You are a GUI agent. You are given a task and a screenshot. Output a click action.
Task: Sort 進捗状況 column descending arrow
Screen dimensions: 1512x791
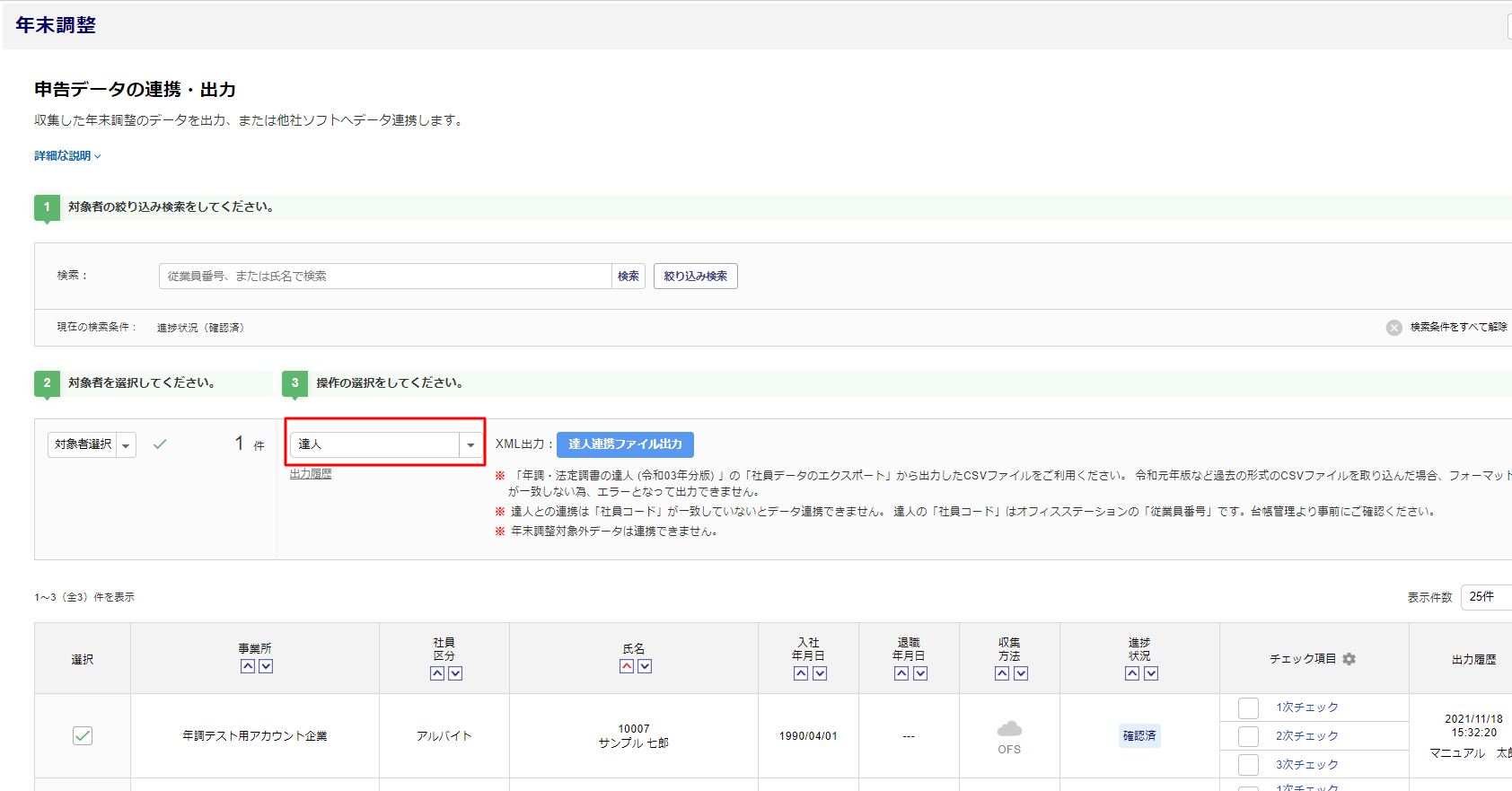(x=1151, y=673)
